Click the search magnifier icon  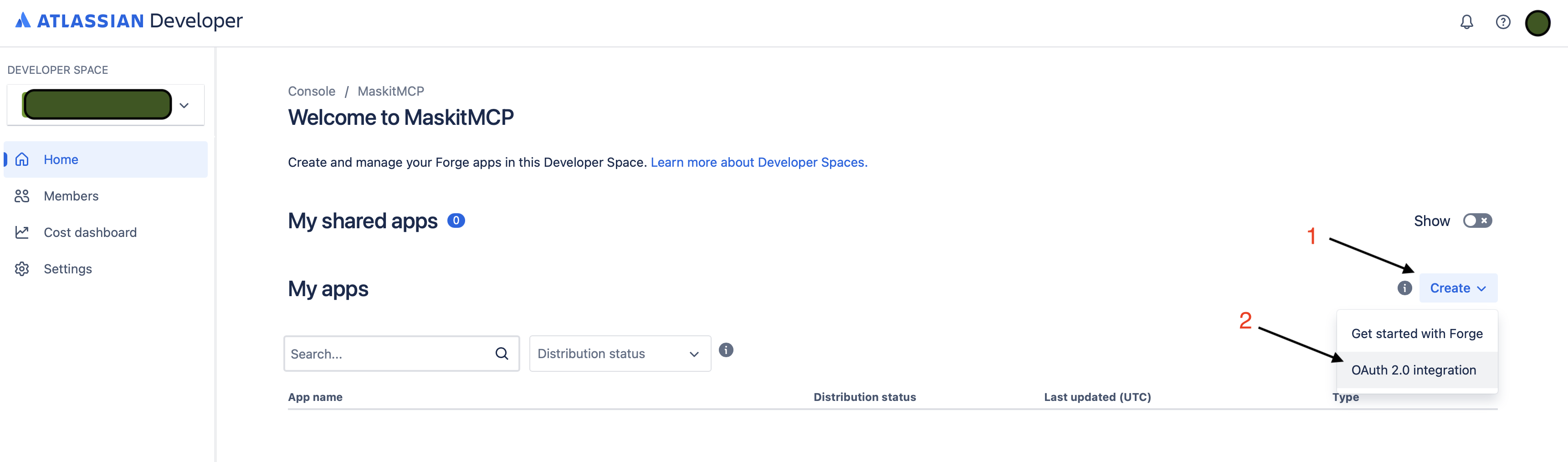click(502, 354)
